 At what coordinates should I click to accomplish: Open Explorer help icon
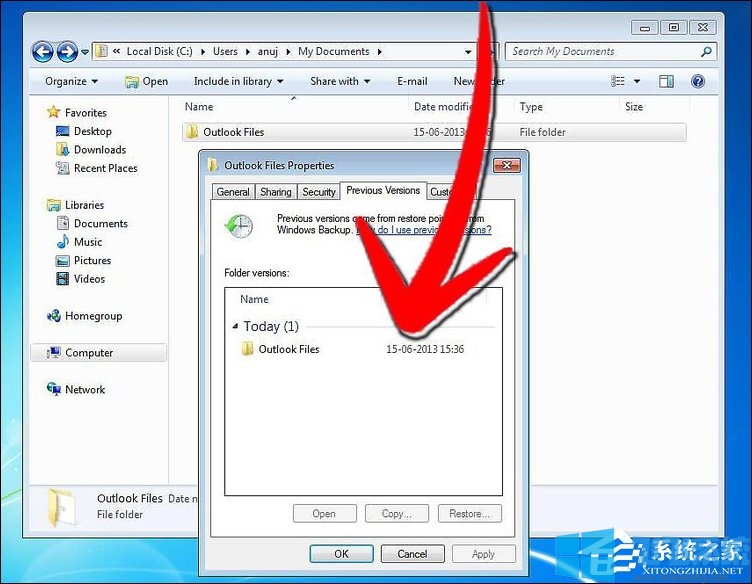698,82
